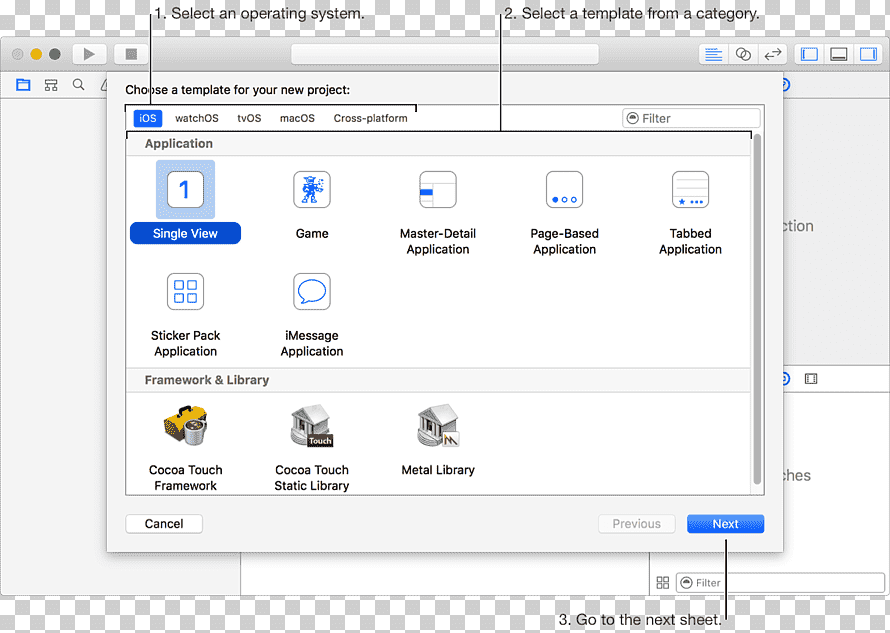Switch to the watchOS tab
Image resolution: width=890 pixels, height=633 pixels.
(196, 118)
